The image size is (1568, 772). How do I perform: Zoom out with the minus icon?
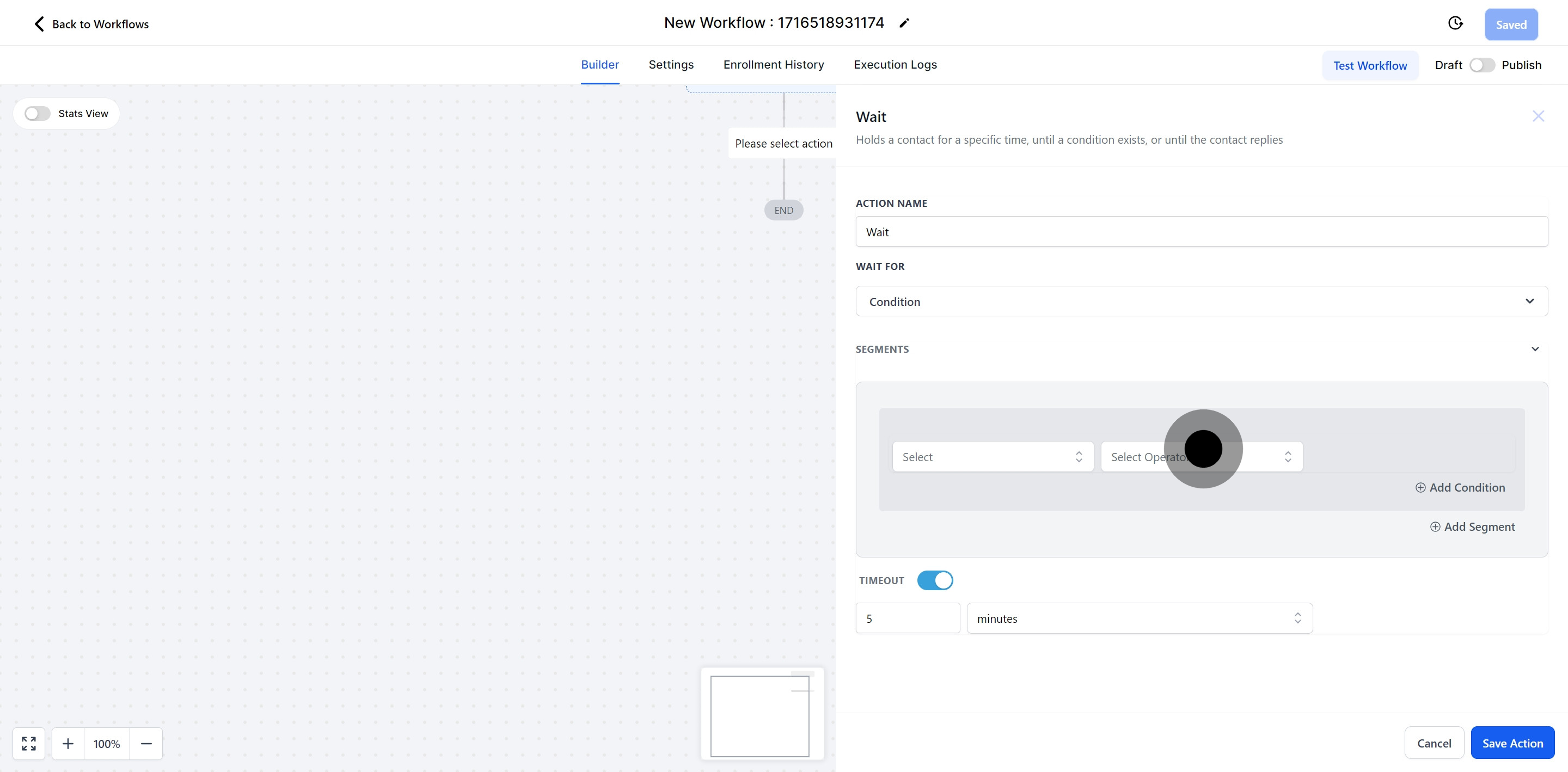[x=146, y=743]
